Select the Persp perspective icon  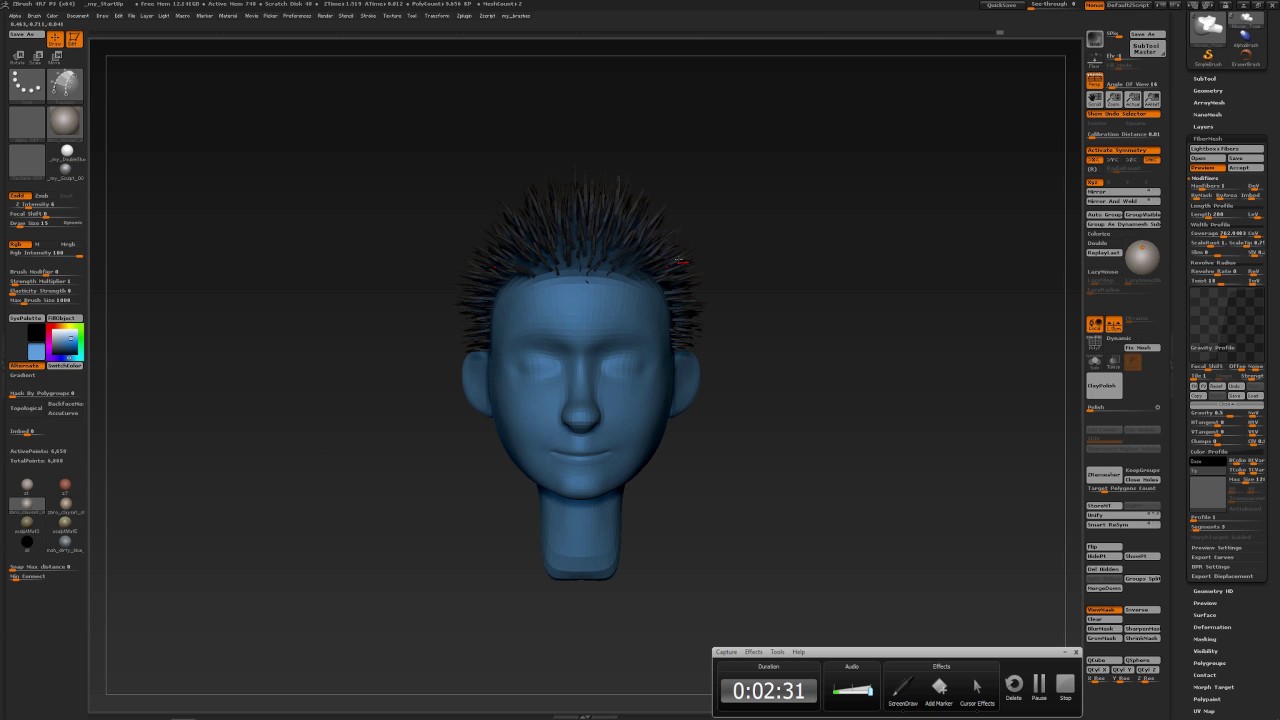coord(1095,81)
